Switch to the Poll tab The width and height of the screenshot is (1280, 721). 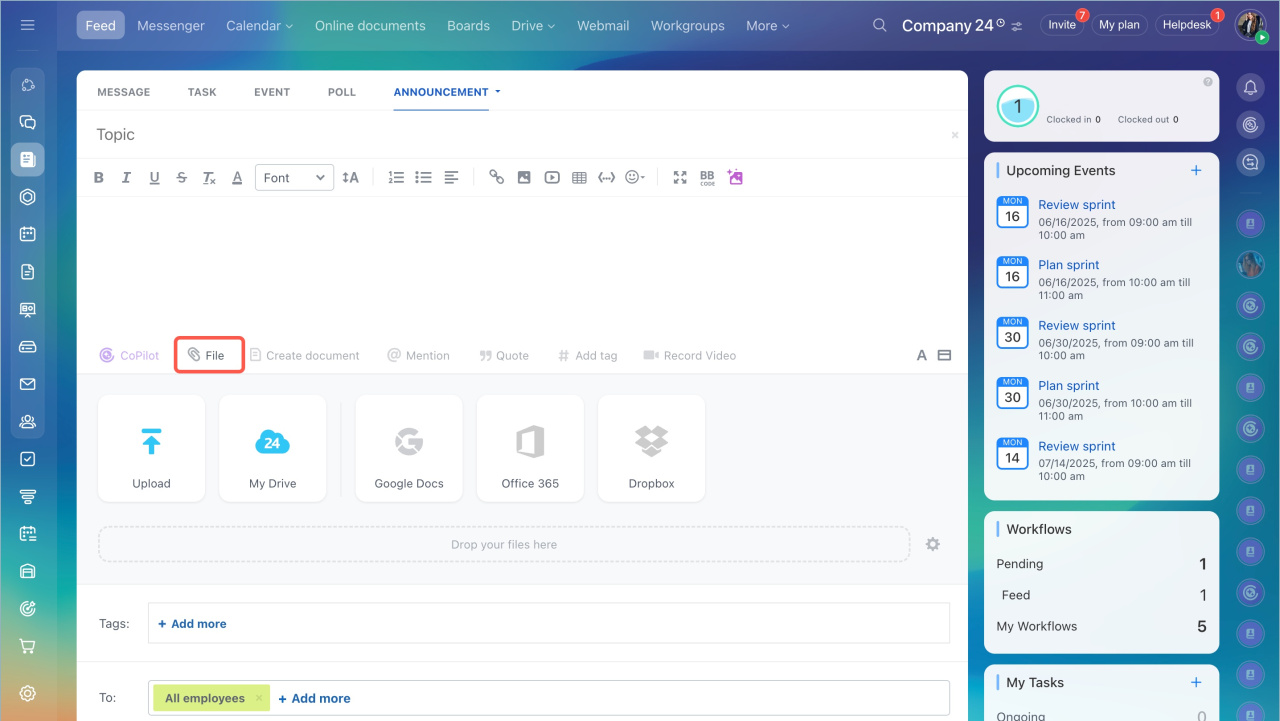[x=341, y=92]
